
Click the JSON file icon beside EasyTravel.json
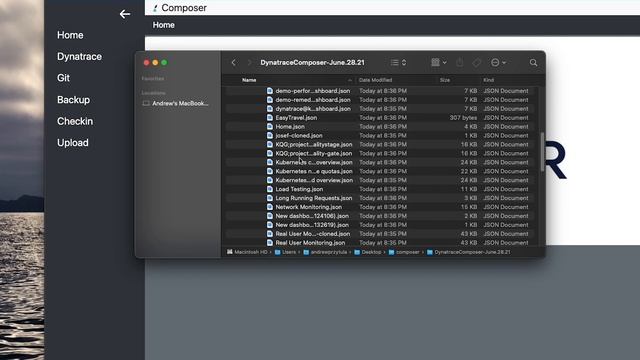tap(270, 118)
